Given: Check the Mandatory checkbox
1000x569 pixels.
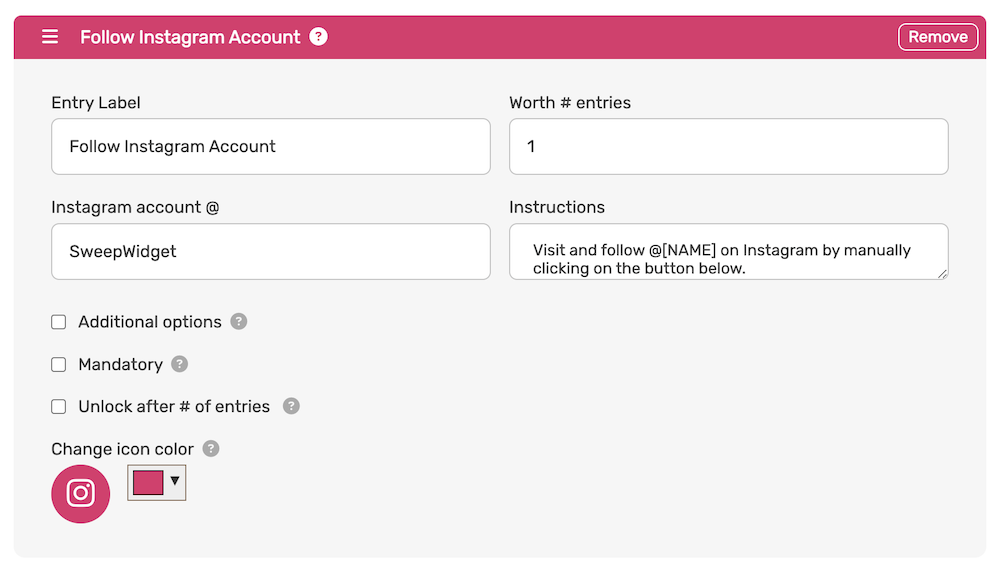Looking at the screenshot, I should pos(59,364).
